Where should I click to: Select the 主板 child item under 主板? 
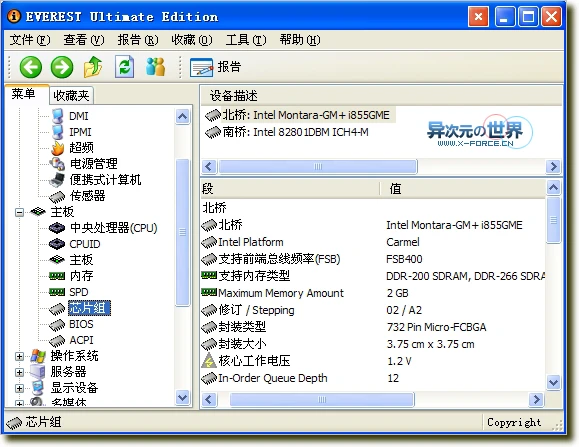(x=81, y=260)
